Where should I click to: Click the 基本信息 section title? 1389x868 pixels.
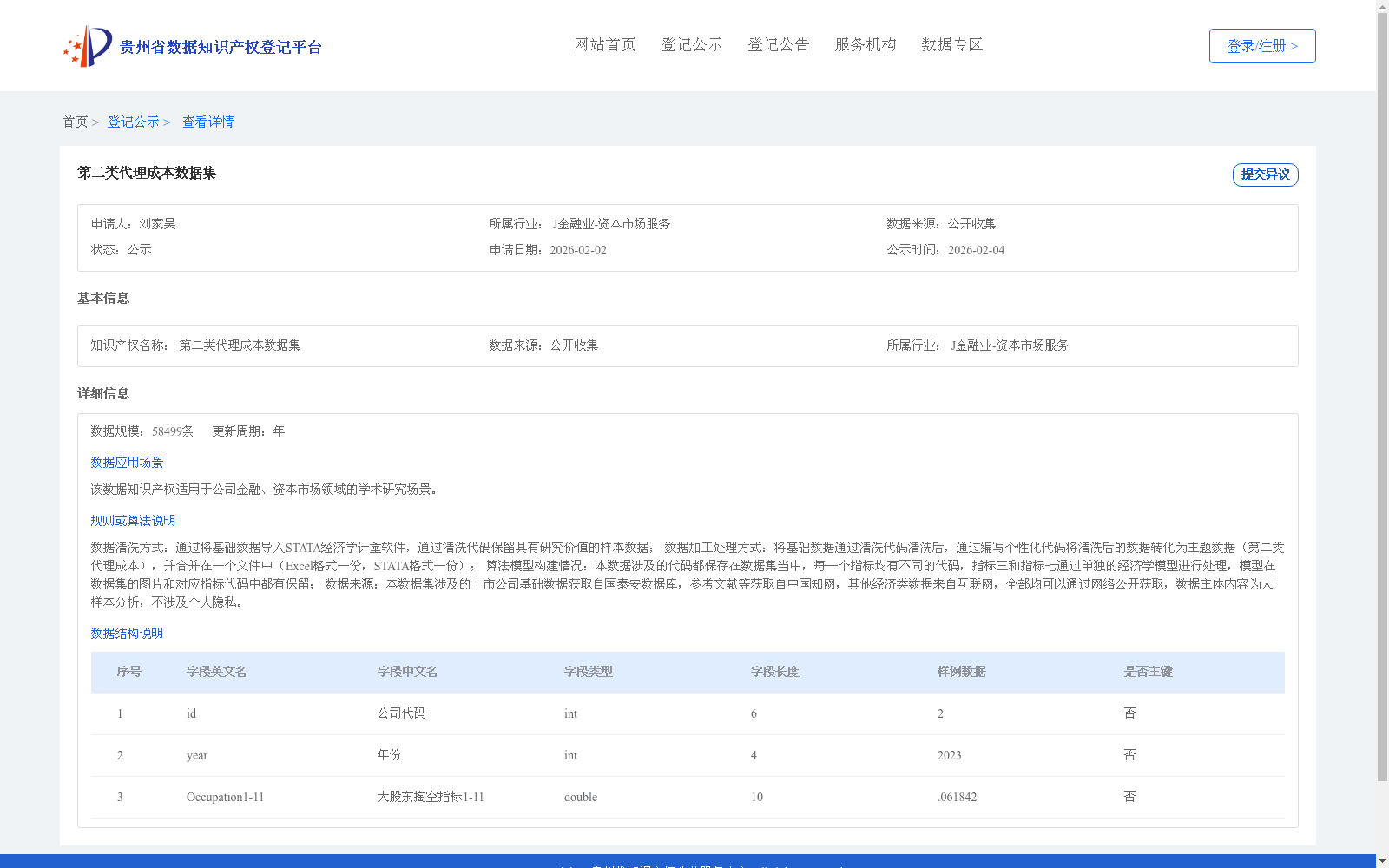tap(103, 299)
